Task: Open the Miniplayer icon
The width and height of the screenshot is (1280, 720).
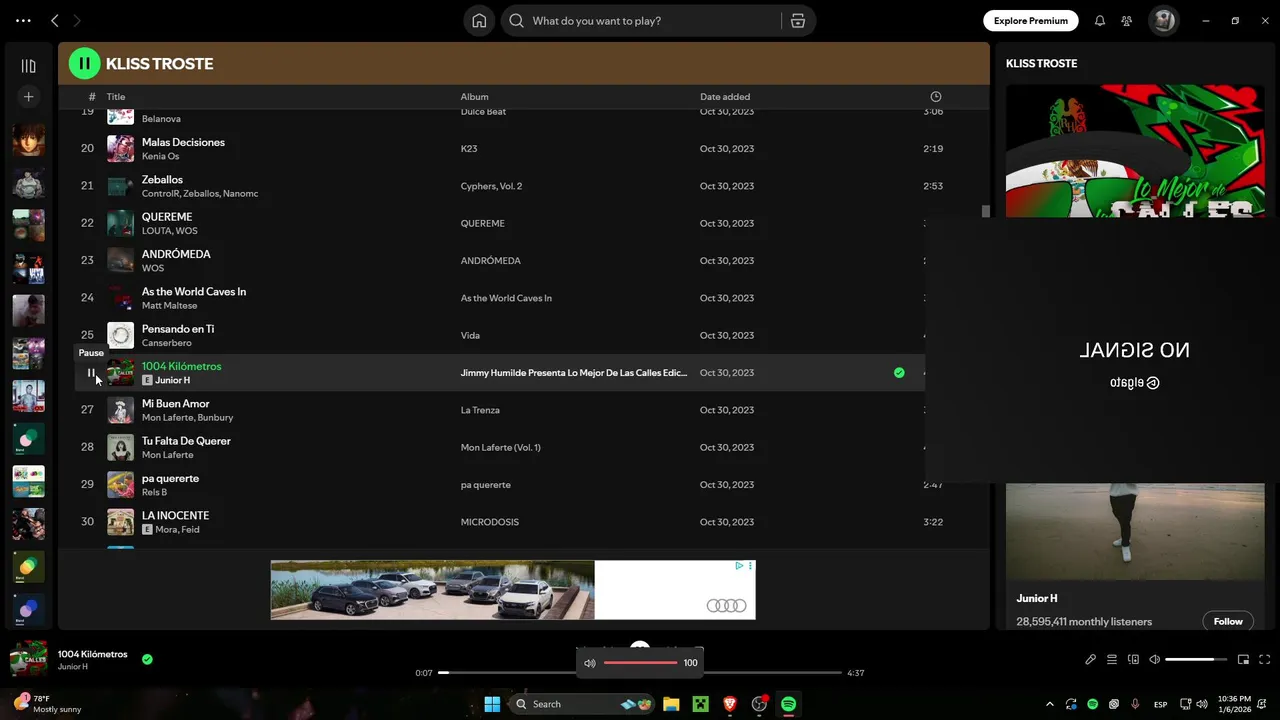Action: click(x=1243, y=659)
